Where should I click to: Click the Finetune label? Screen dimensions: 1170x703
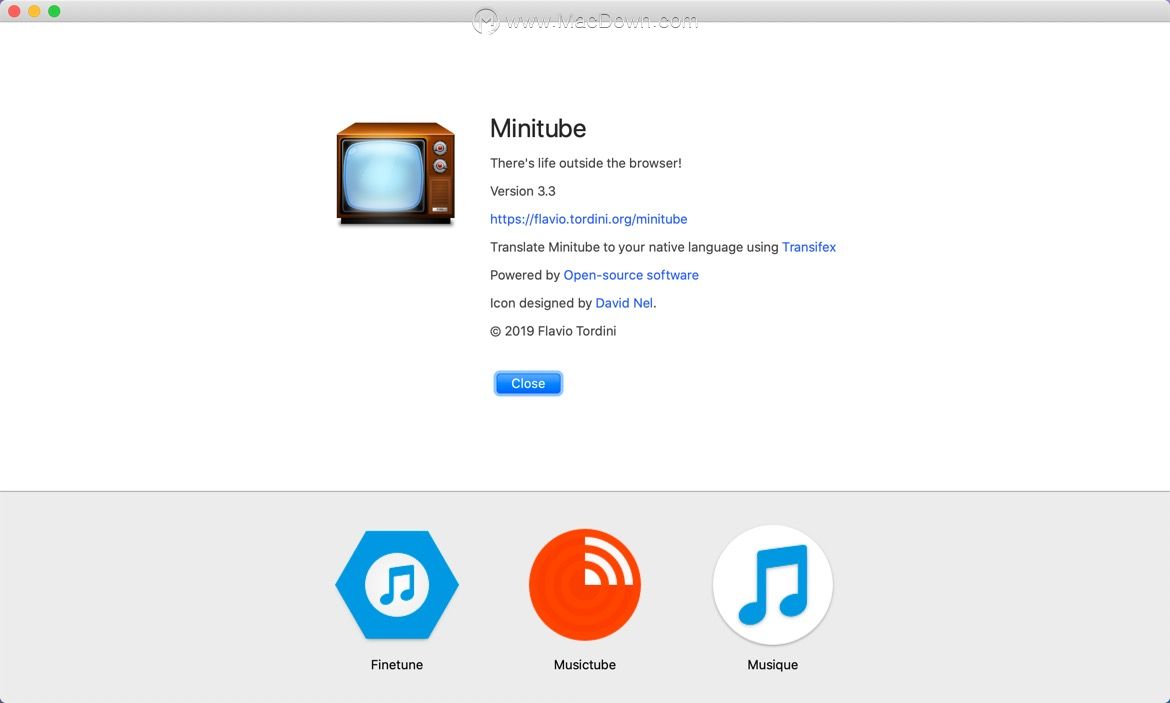tap(397, 665)
